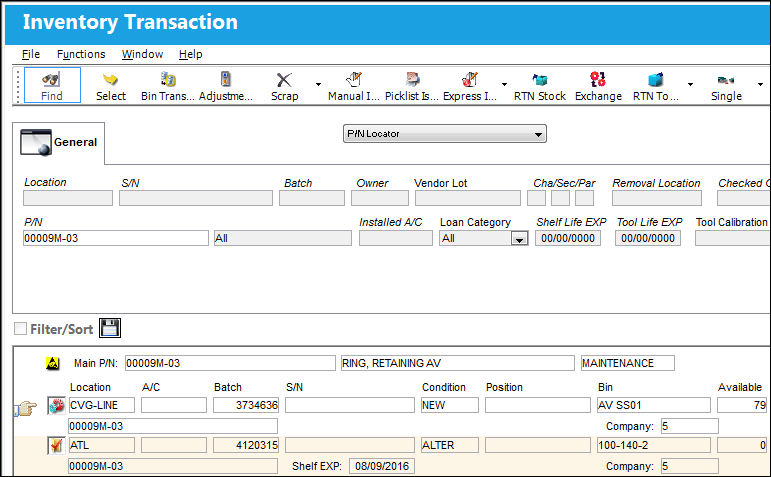Screen dimensions: 771x477
Task: Expand the RTN To dropdown arrow
Action: click(690, 85)
